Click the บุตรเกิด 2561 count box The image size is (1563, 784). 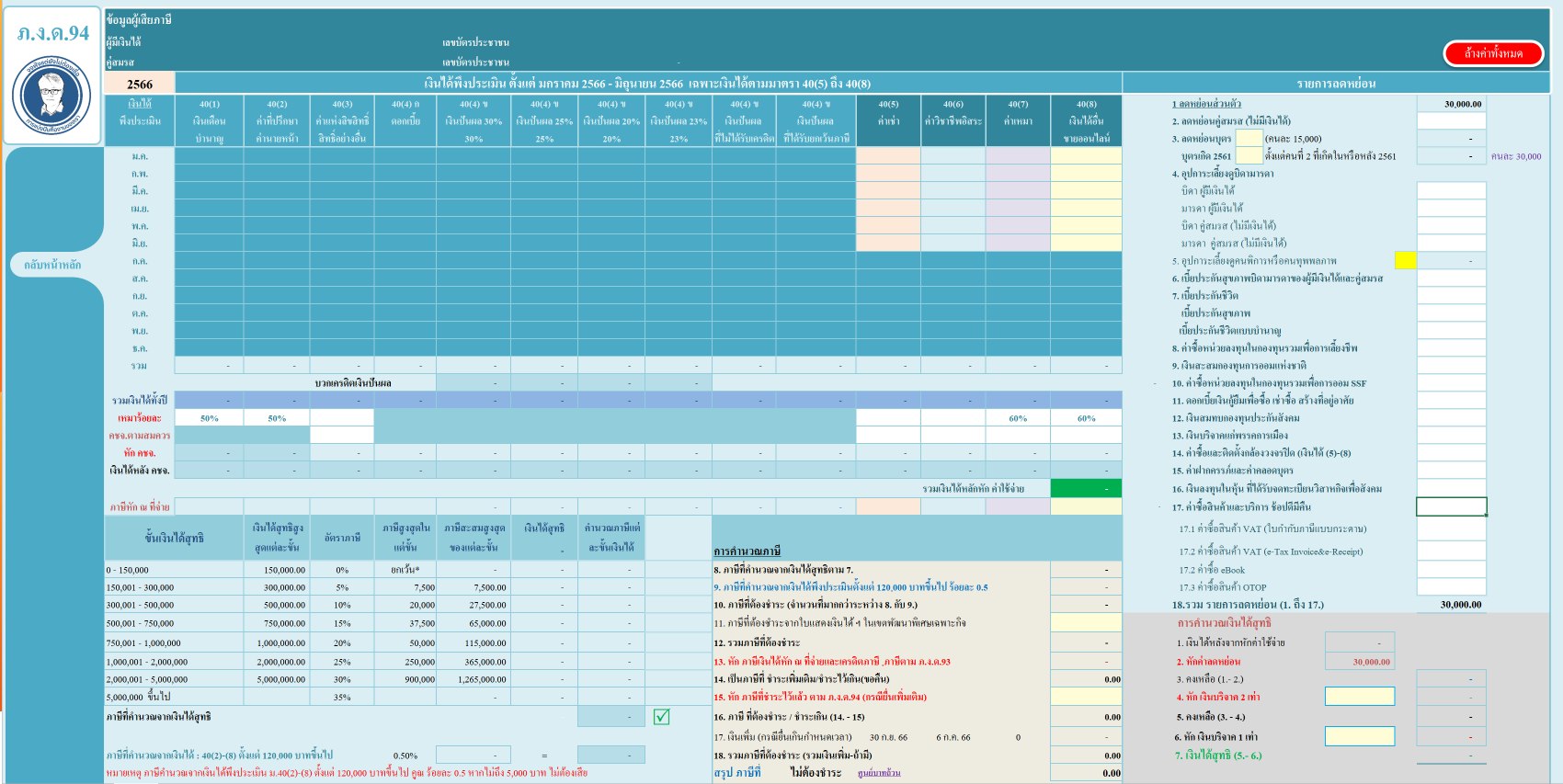coord(1249,156)
